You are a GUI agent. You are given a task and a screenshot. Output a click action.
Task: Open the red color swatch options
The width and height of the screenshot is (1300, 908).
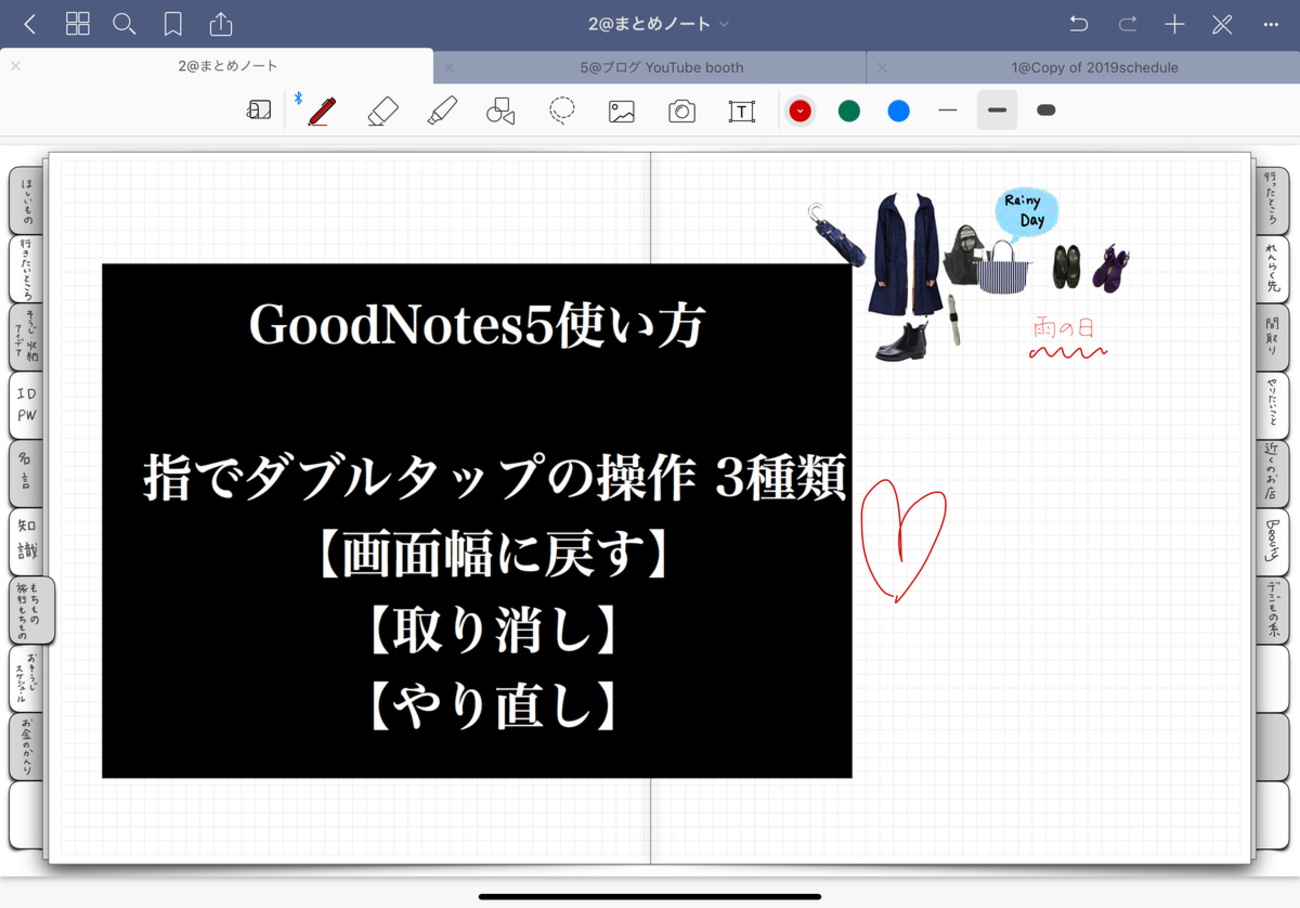tap(799, 111)
